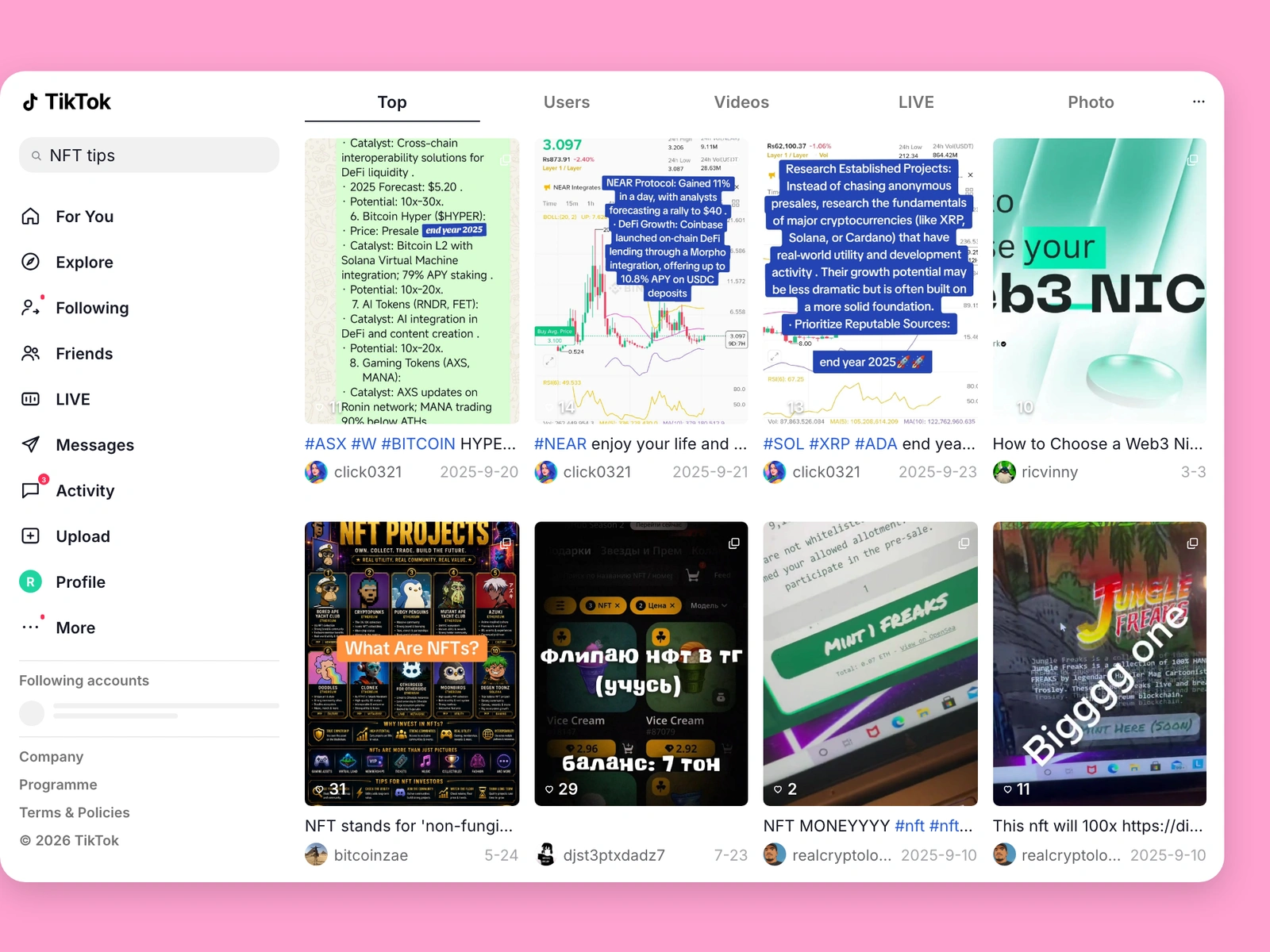Click like heart on Mint Freaks video
This screenshot has height=952, width=1270.
click(778, 789)
